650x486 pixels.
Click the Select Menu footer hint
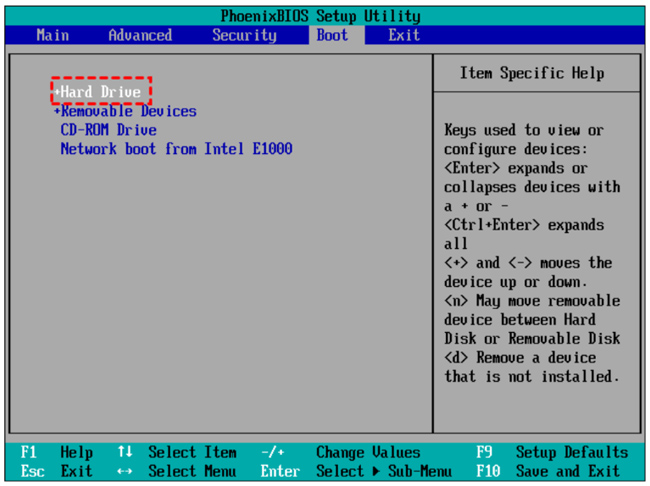[177, 471]
